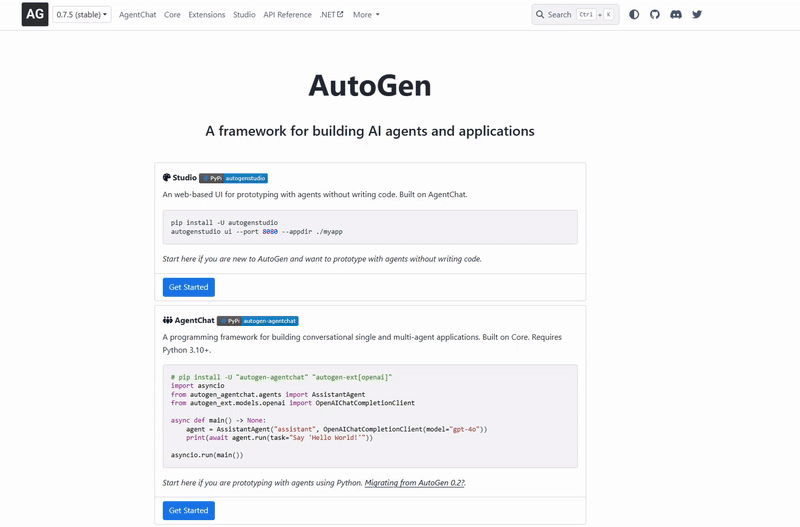Open the .NET external link
800x527 pixels.
coord(331,15)
